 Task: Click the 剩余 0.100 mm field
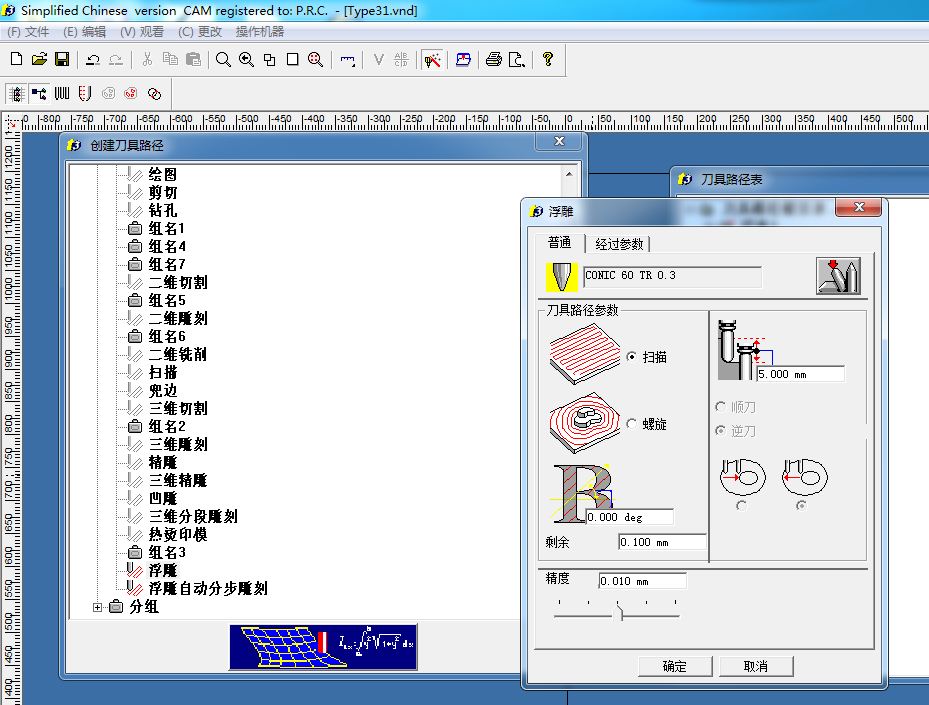click(662, 542)
